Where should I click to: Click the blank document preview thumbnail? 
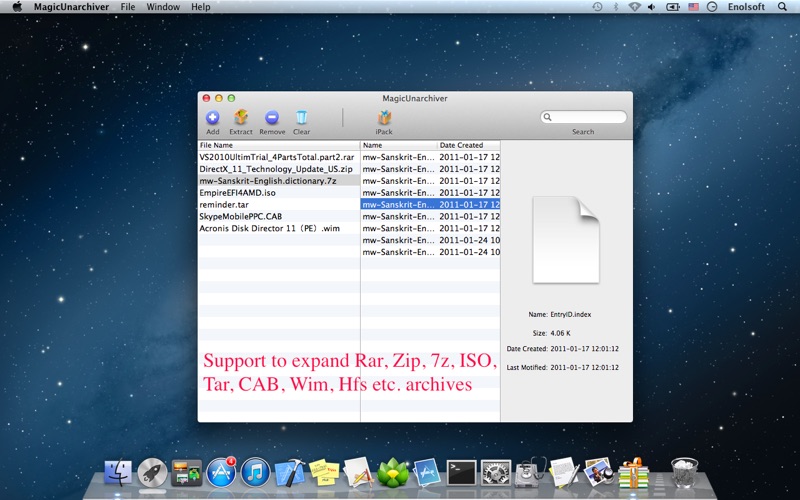(x=566, y=240)
